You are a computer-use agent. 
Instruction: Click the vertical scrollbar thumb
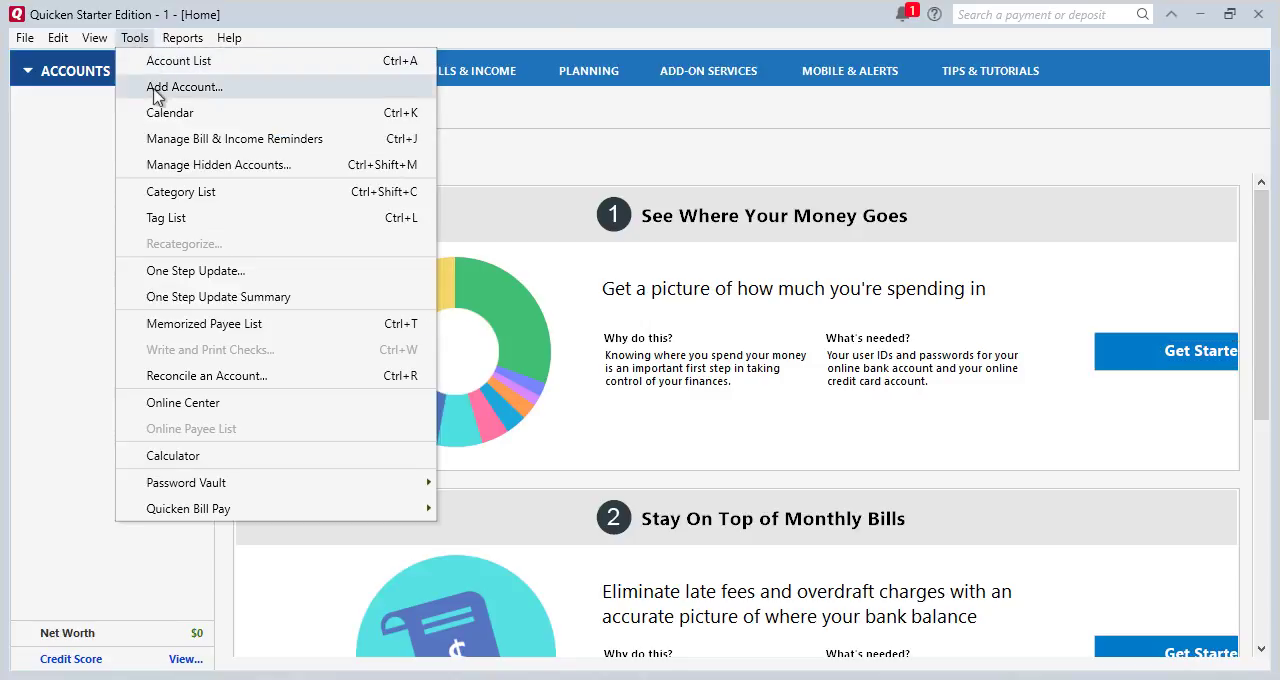pyautogui.click(x=1261, y=306)
